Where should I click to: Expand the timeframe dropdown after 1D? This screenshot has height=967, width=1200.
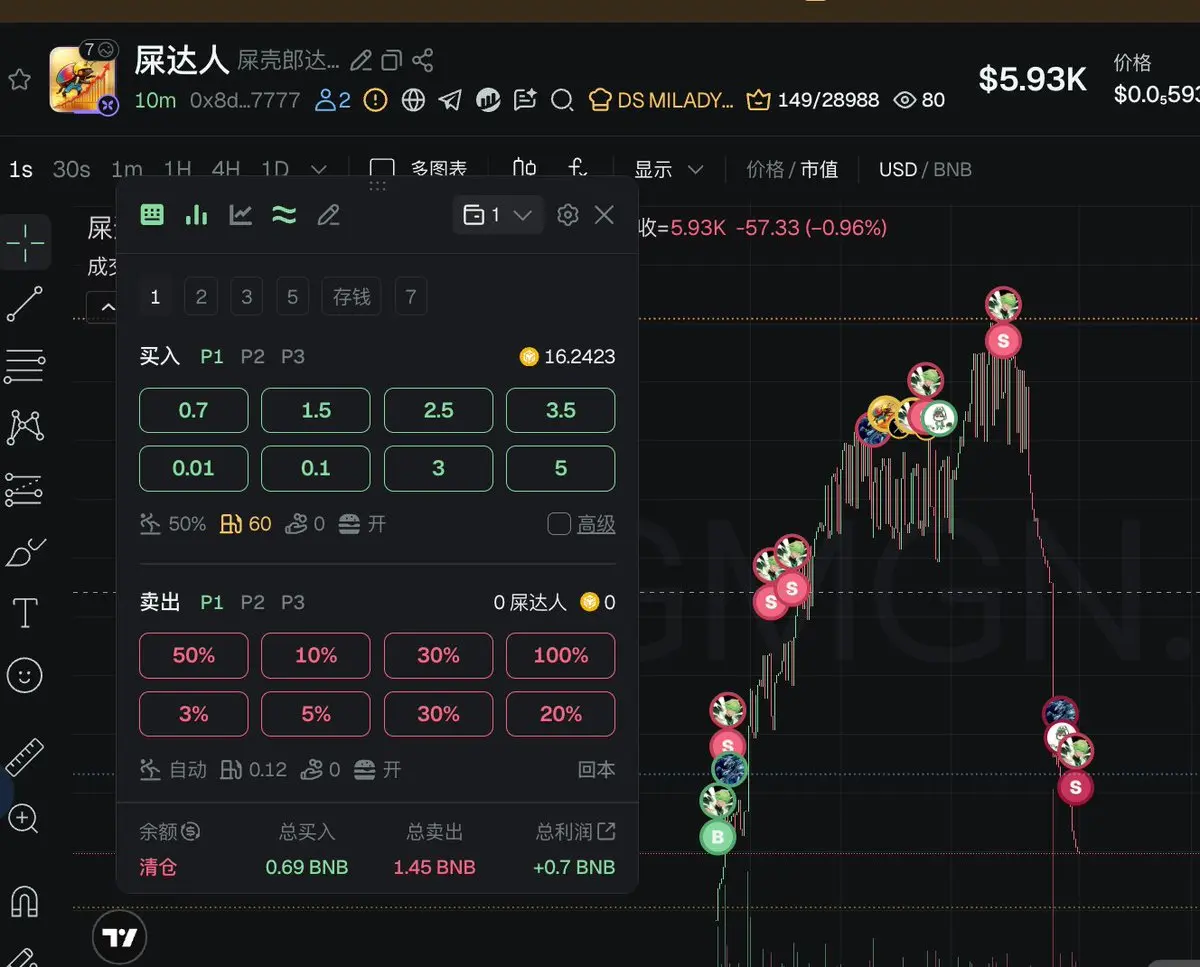pyautogui.click(x=319, y=169)
